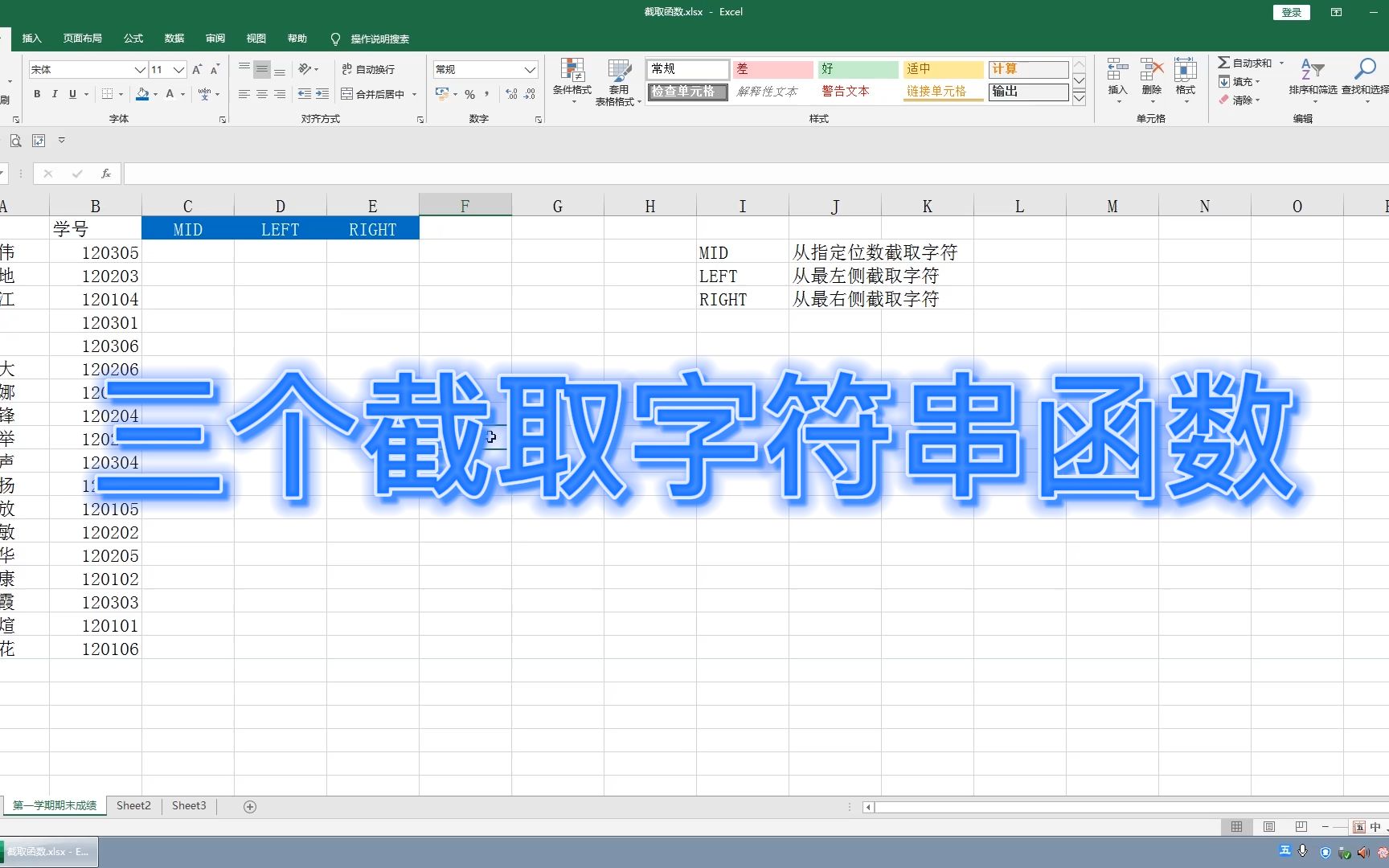Toggle bold formatting

click(37, 94)
